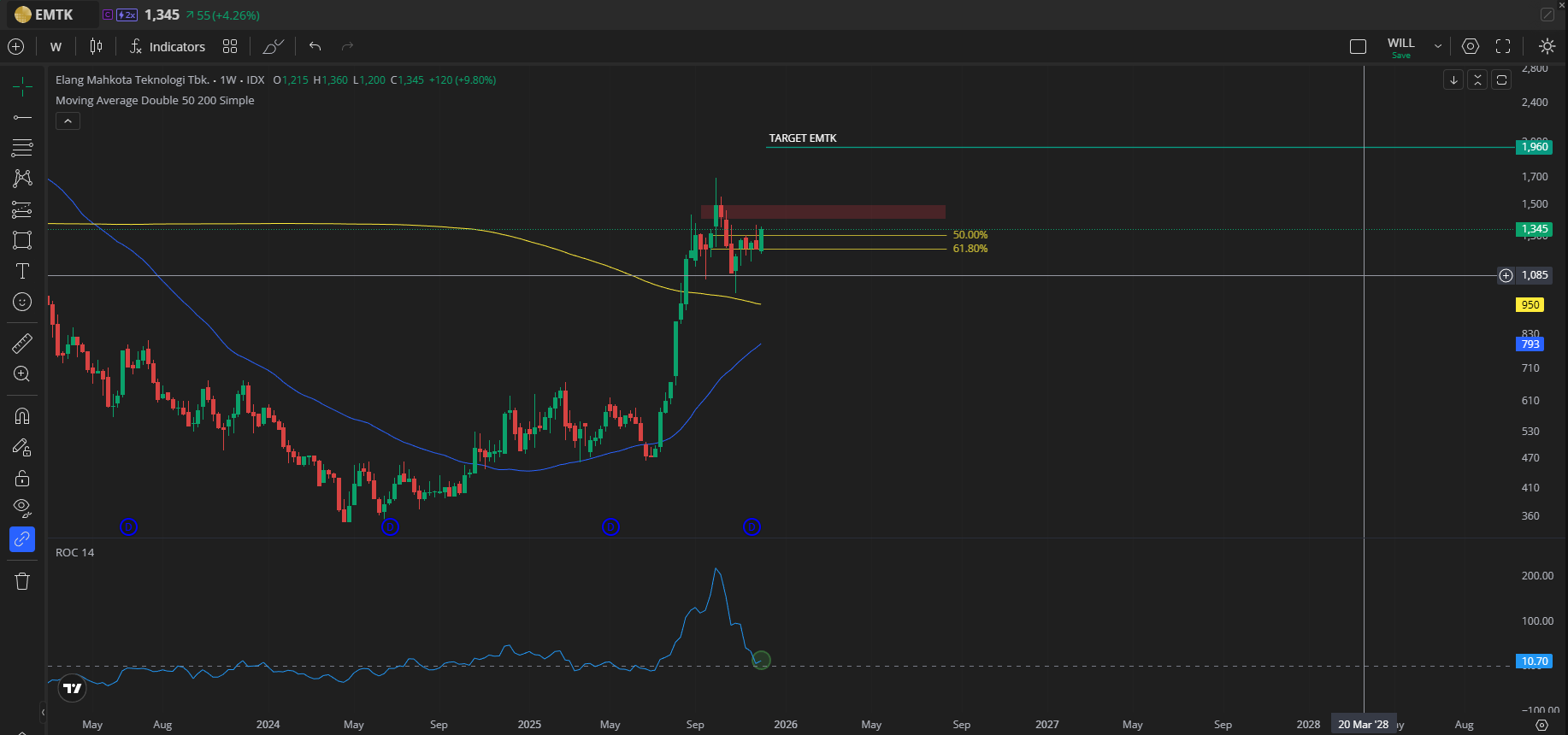
Task: Open the W timeframe interval dropdown
Action: [x=56, y=47]
